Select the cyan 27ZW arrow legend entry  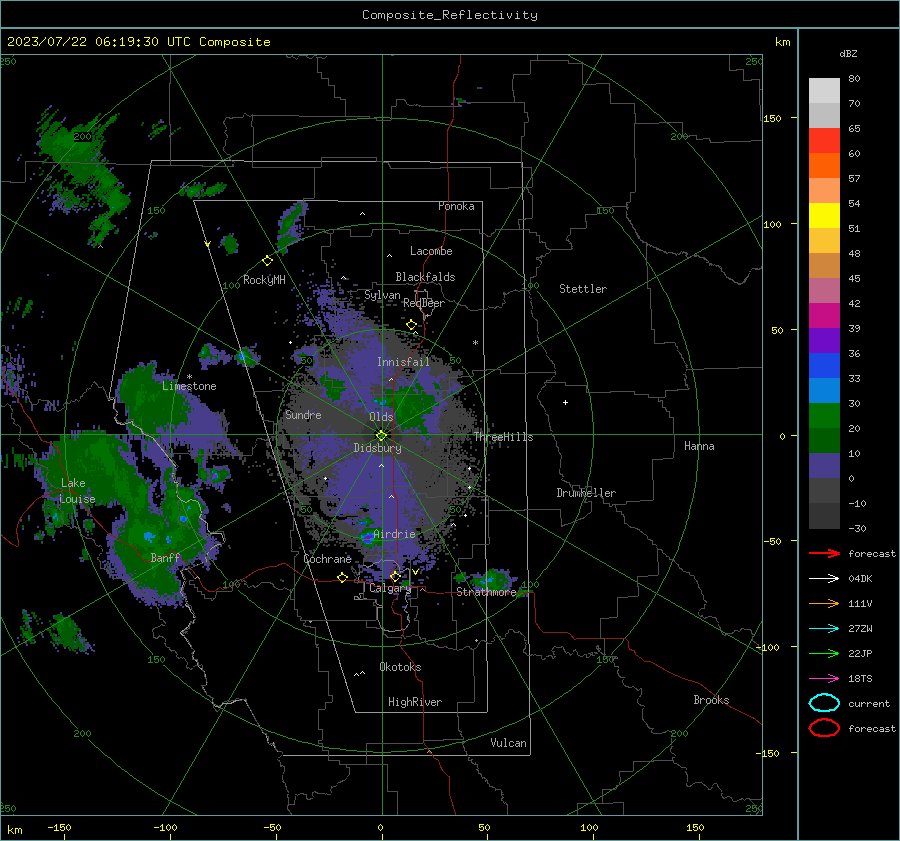824,629
